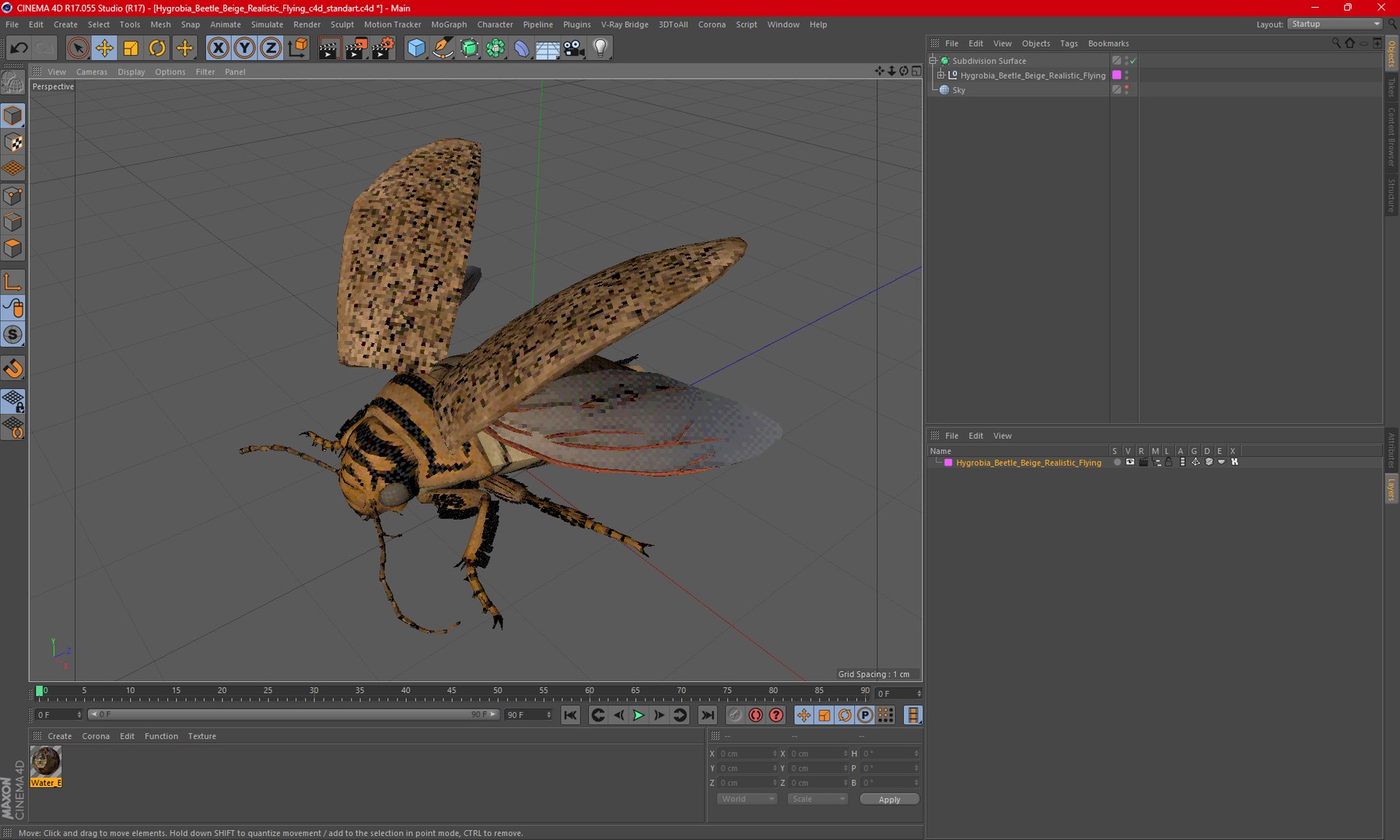Click the Enable Snap icon
The width and height of the screenshot is (1400, 840).
[x=13, y=369]
